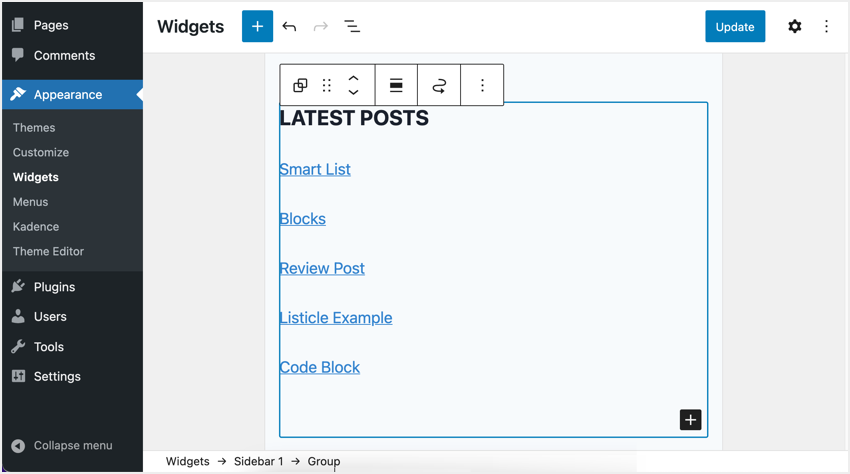
Task: Open the list view outline
Action: tap(352, 27)
